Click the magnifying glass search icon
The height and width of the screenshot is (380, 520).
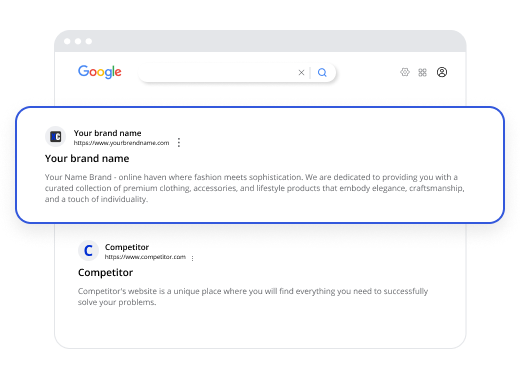tap(322, 72)
